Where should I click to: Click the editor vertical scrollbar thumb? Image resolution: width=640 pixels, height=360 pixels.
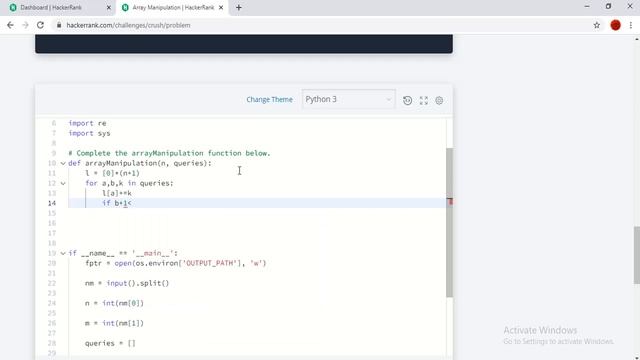click(449, 222)
